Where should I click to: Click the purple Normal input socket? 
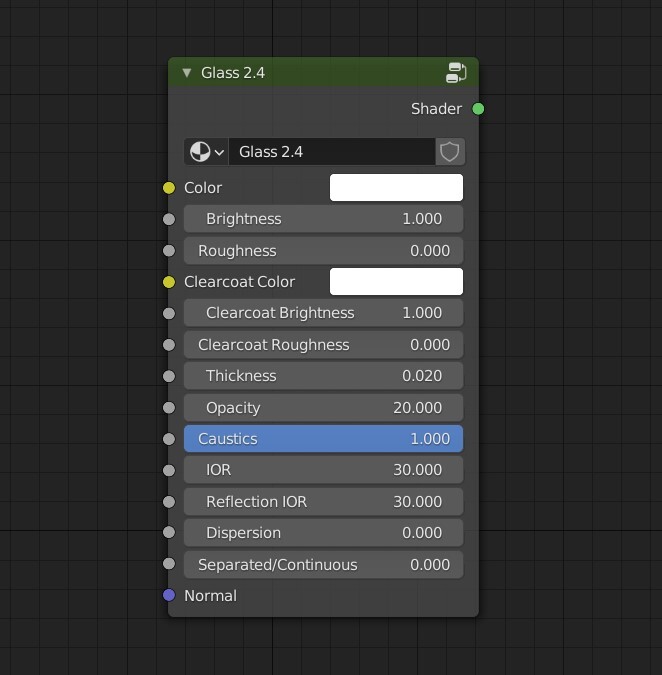[x=169, y=595]
